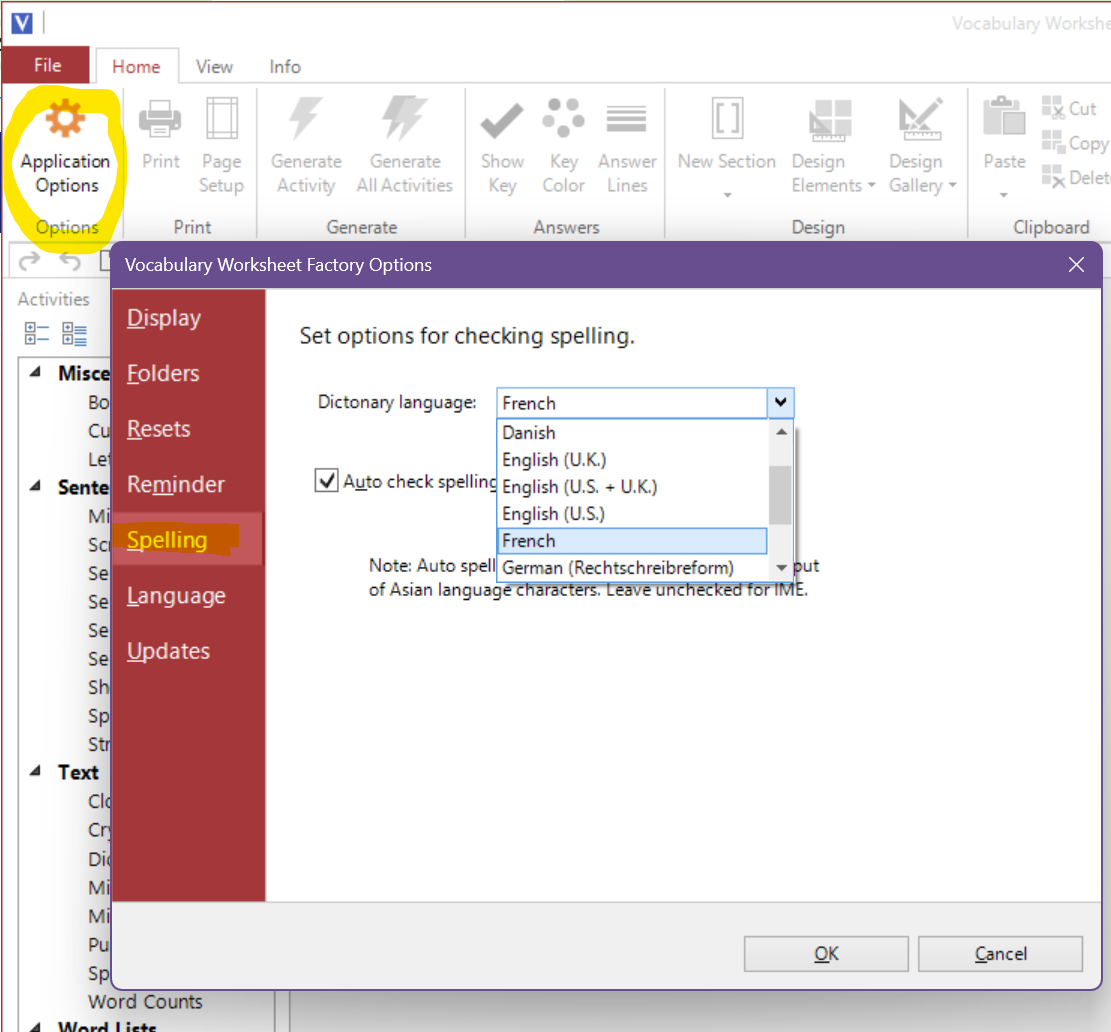Image resolution: width=1111 pixels, height=1032 pixels.
Task: Choose English (U.S. + U.K.) option
Action: point(632,487)
